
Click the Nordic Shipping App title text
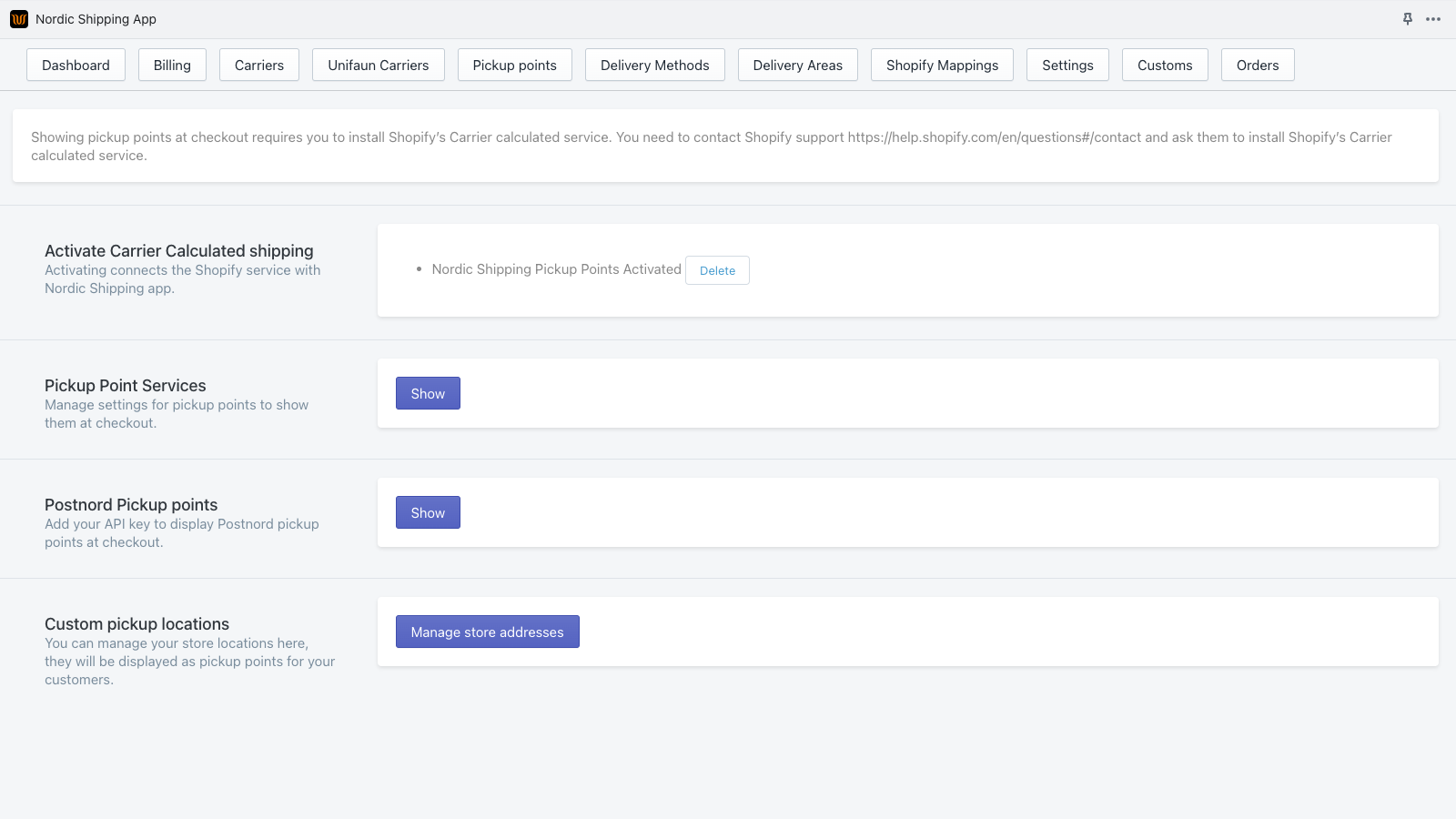(96, 18)
